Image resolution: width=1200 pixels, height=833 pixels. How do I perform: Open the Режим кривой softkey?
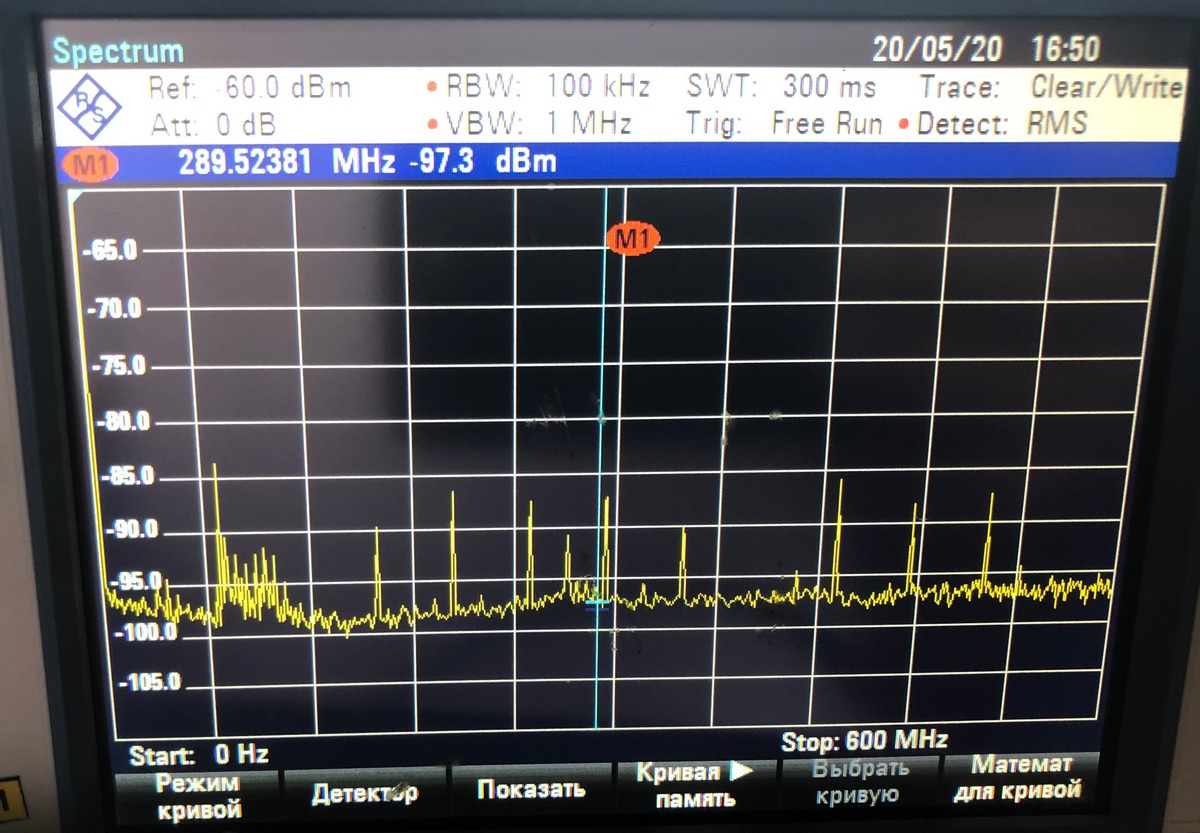point(199,796)
